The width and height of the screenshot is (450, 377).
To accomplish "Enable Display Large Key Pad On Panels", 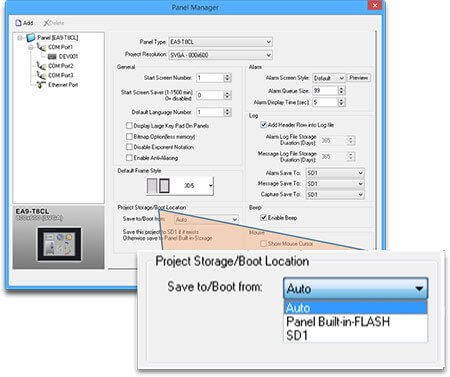I will [129, 126].
